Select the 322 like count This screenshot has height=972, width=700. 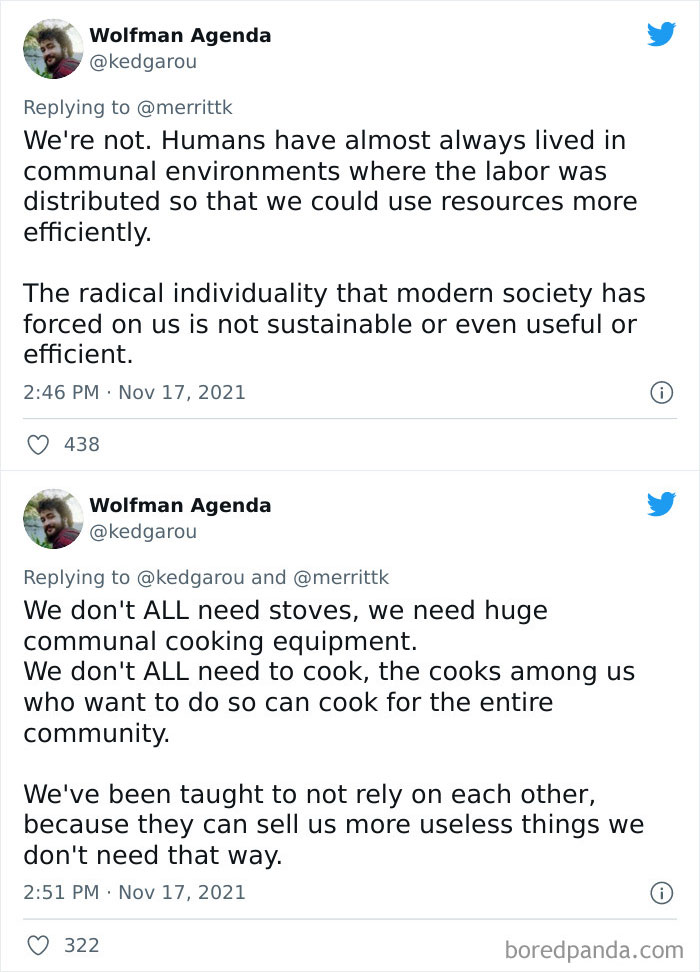(82, 946)
